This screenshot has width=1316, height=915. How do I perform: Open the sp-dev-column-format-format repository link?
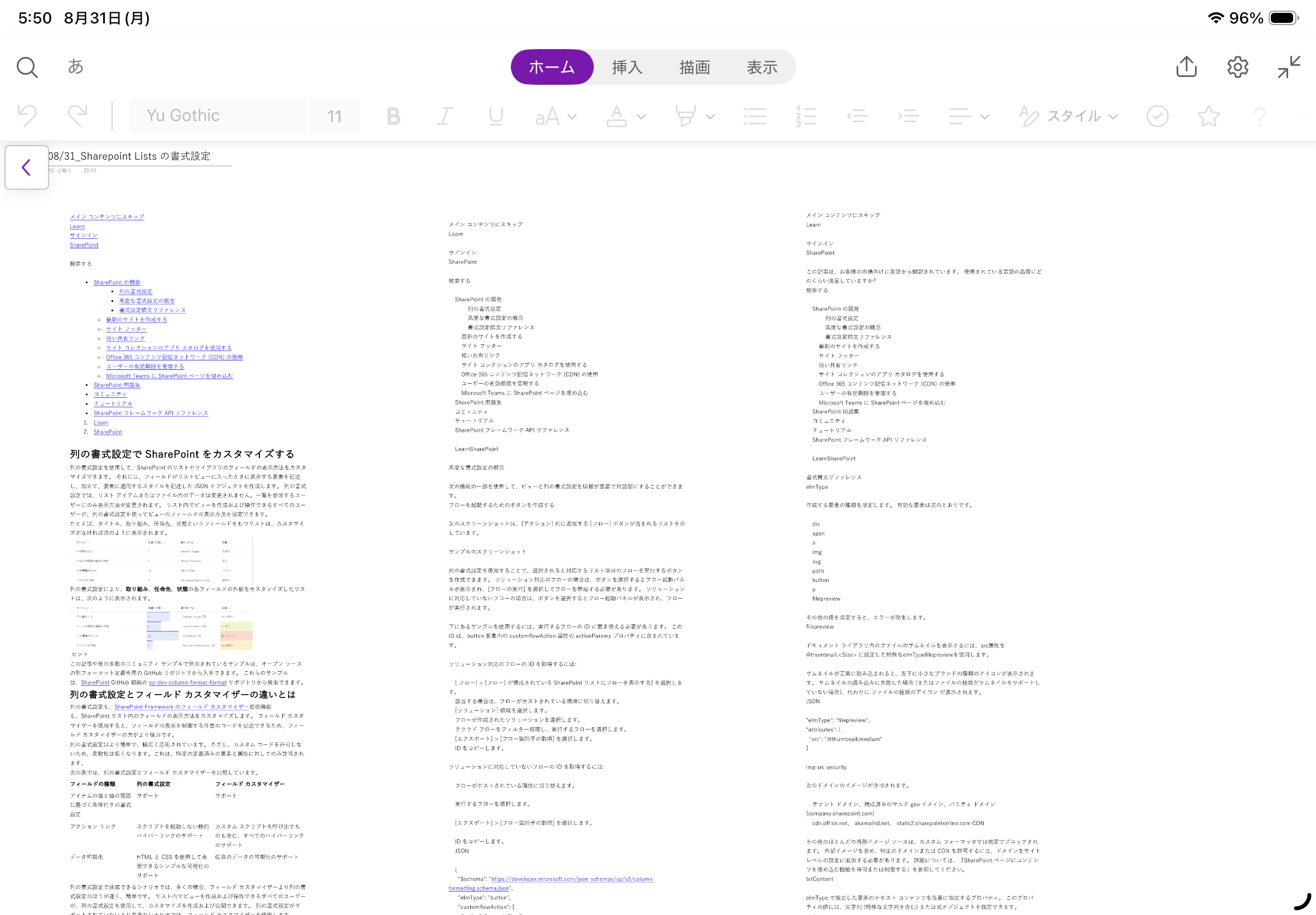[187, 683]
